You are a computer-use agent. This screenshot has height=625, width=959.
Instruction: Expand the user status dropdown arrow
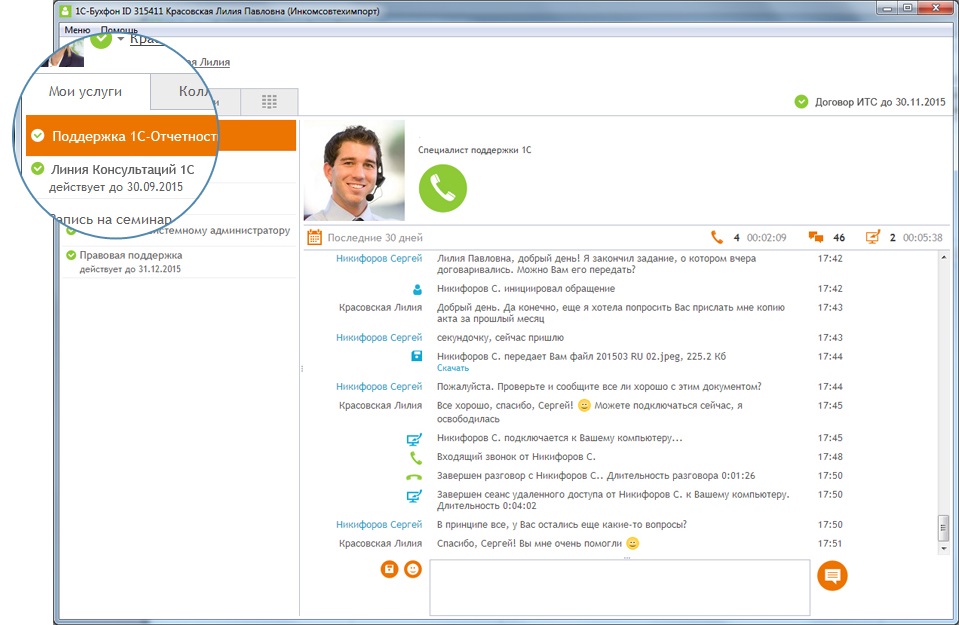coord(120,39)
